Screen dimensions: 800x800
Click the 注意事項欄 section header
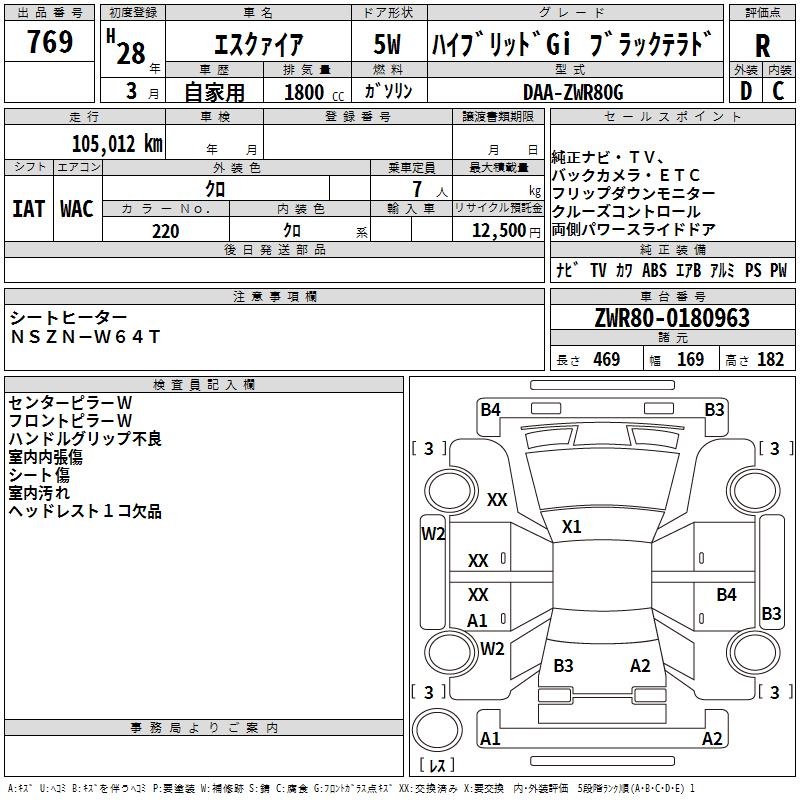[274, 297]
